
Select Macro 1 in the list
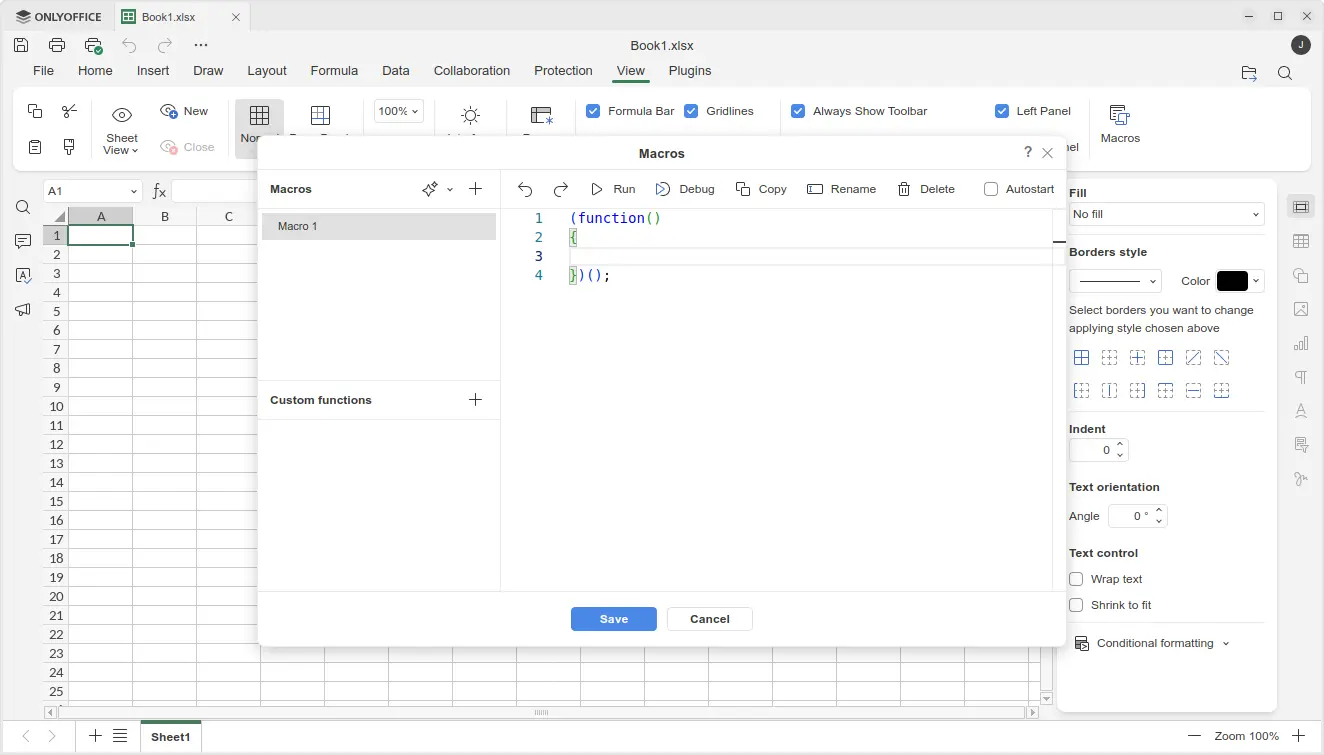click(x=379, y=226)
